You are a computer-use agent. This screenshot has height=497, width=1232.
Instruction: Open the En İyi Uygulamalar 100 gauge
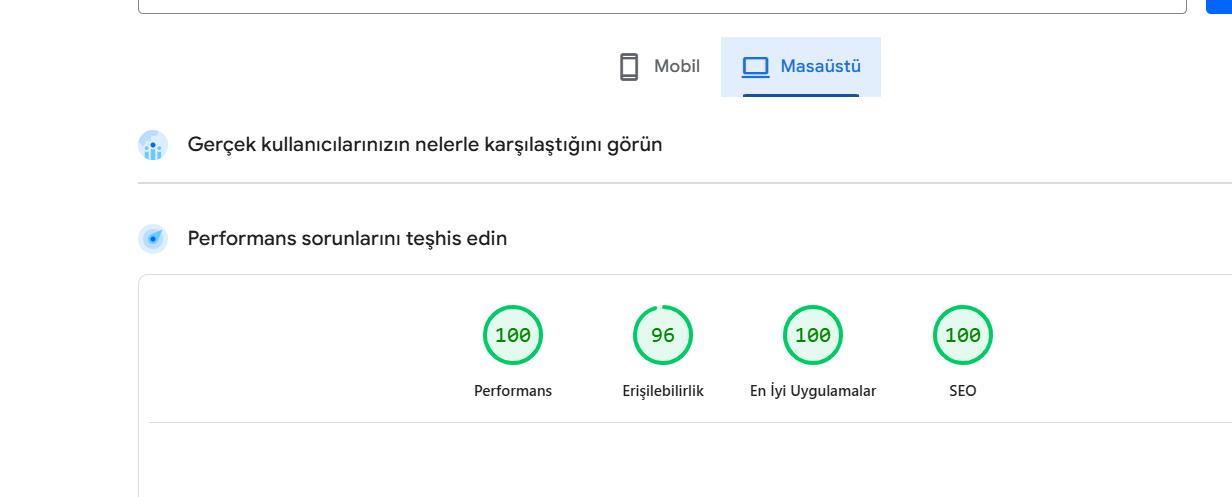(813, 335)
